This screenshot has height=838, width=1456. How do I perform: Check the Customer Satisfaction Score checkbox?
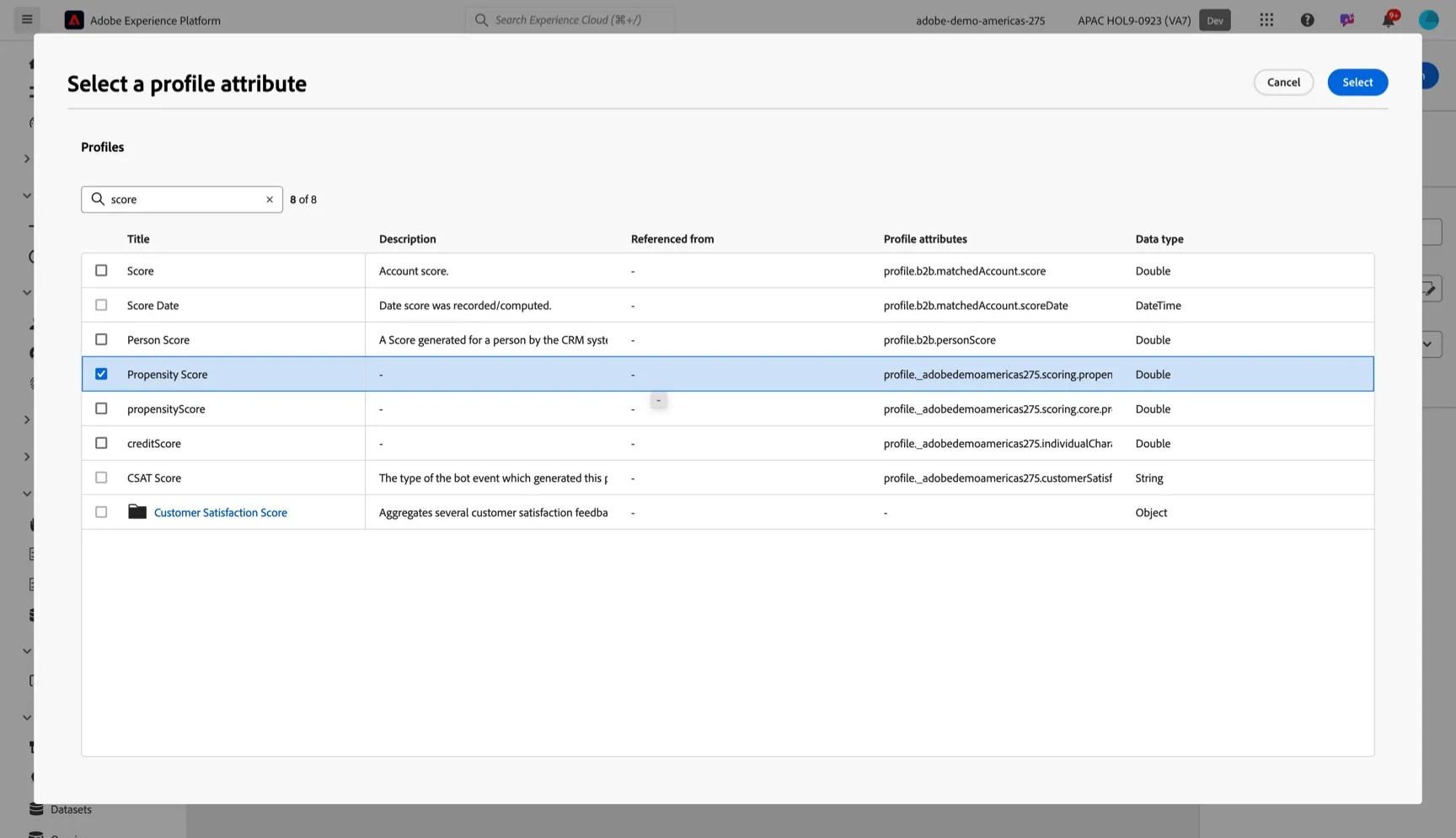click(101, 512)
